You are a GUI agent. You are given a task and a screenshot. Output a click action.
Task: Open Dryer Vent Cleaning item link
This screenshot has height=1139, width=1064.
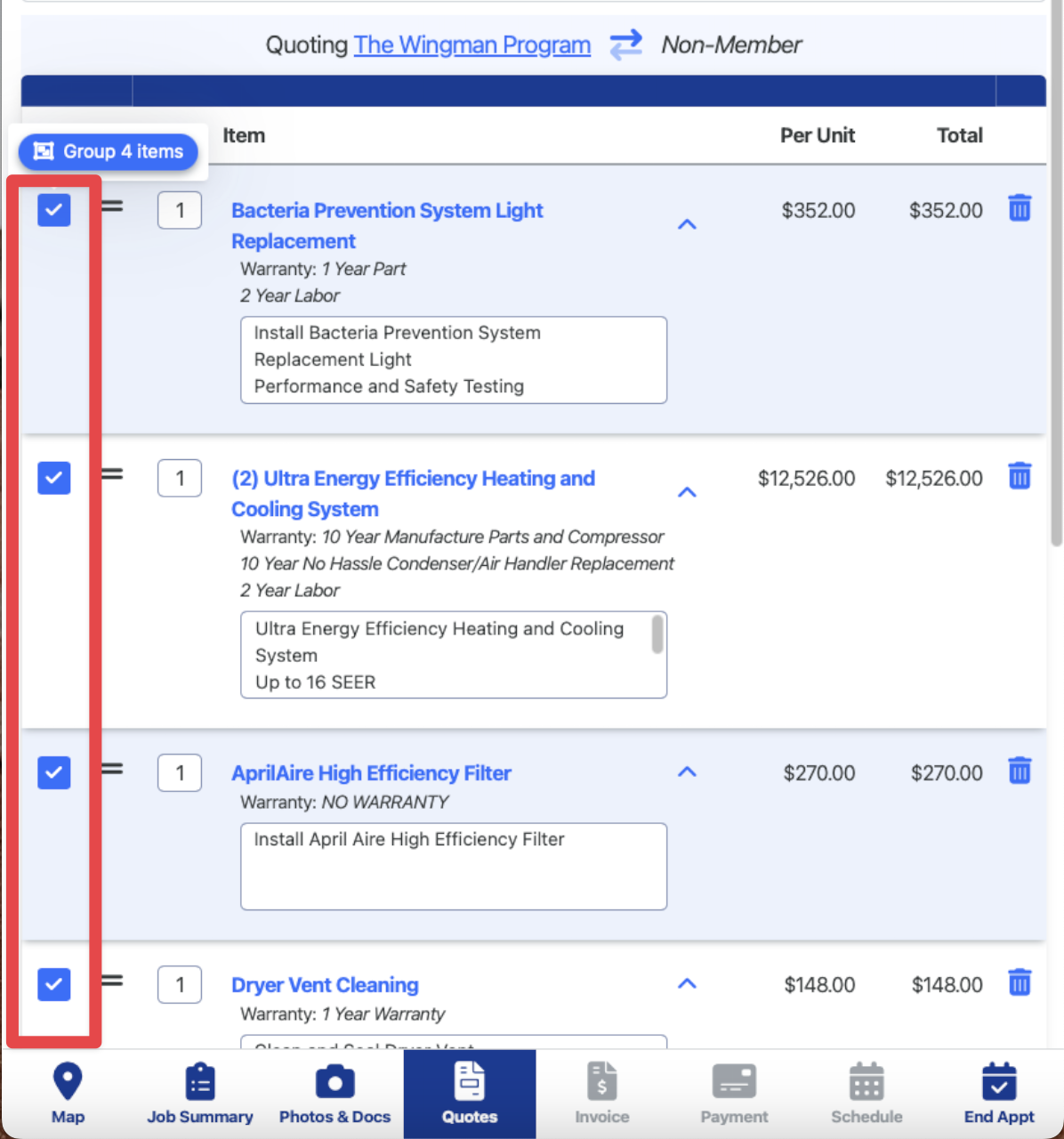[325, 985]
